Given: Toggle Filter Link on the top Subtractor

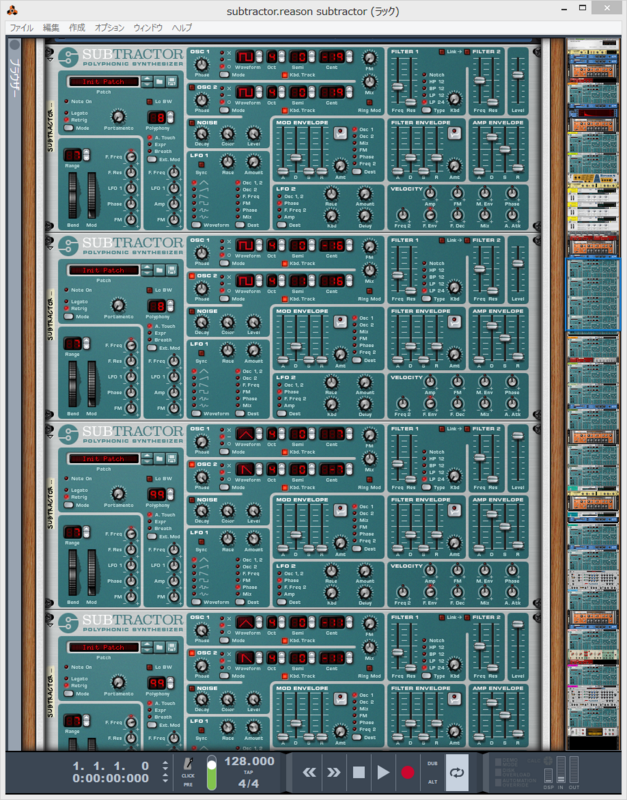Looking at the screenshot, I should 442,52.
